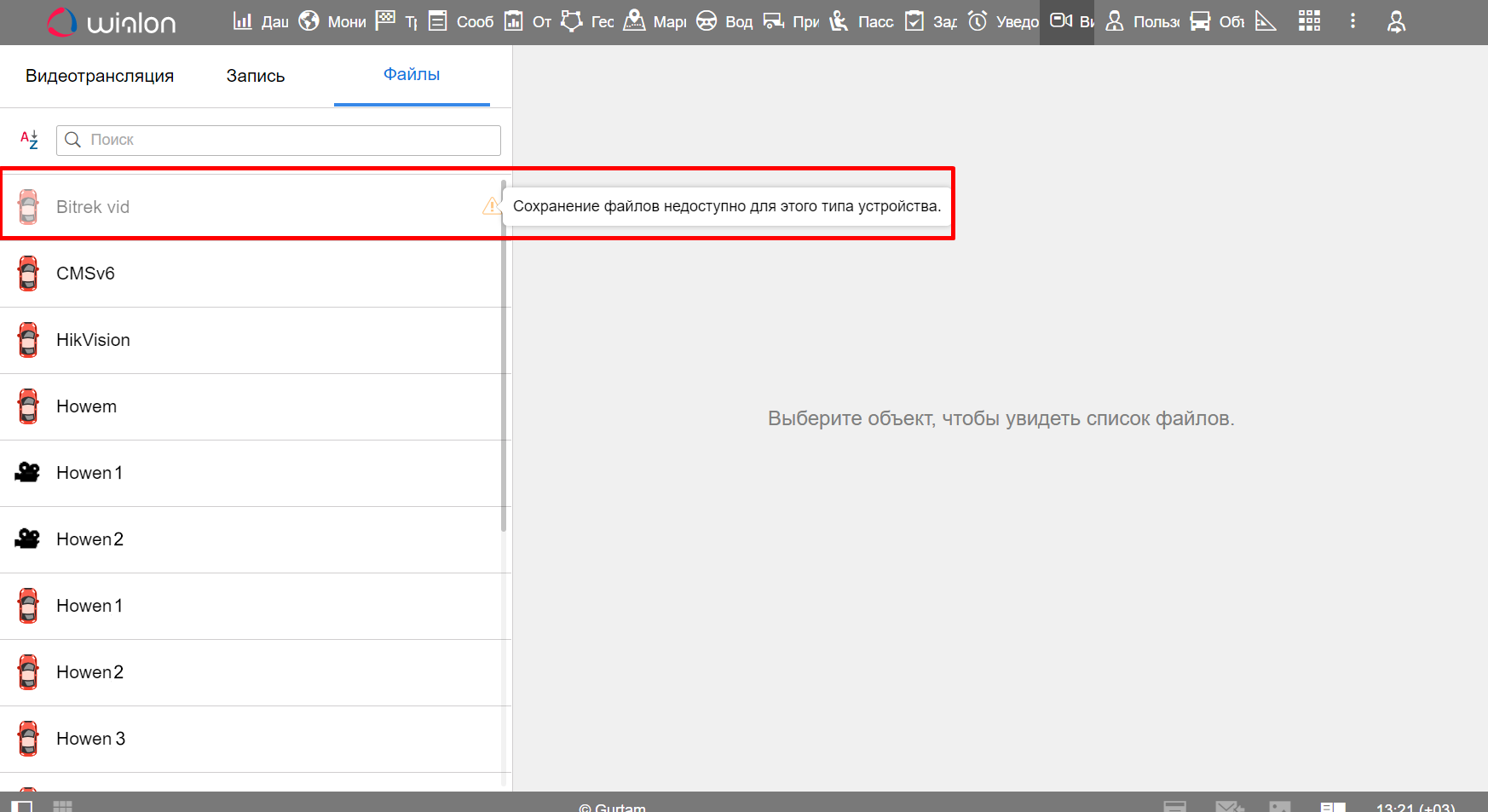Click the Wialon logo
This screenshot has width=1488, height=812.
pos(112,22)
